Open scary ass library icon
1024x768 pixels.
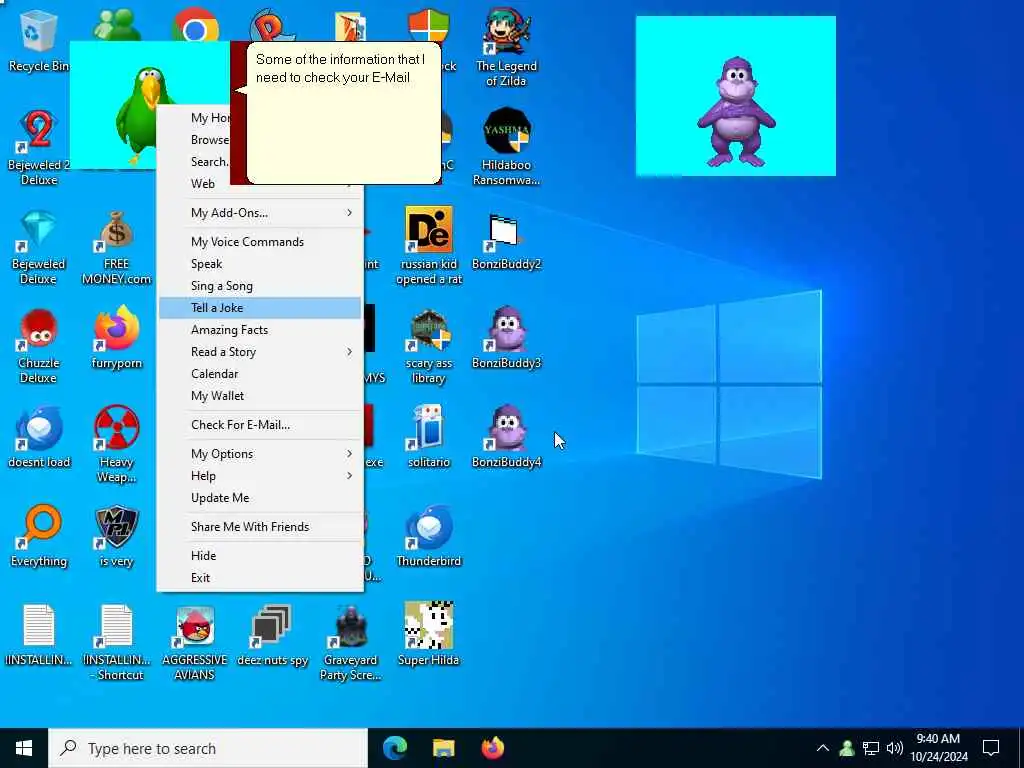tap(428, 345)
